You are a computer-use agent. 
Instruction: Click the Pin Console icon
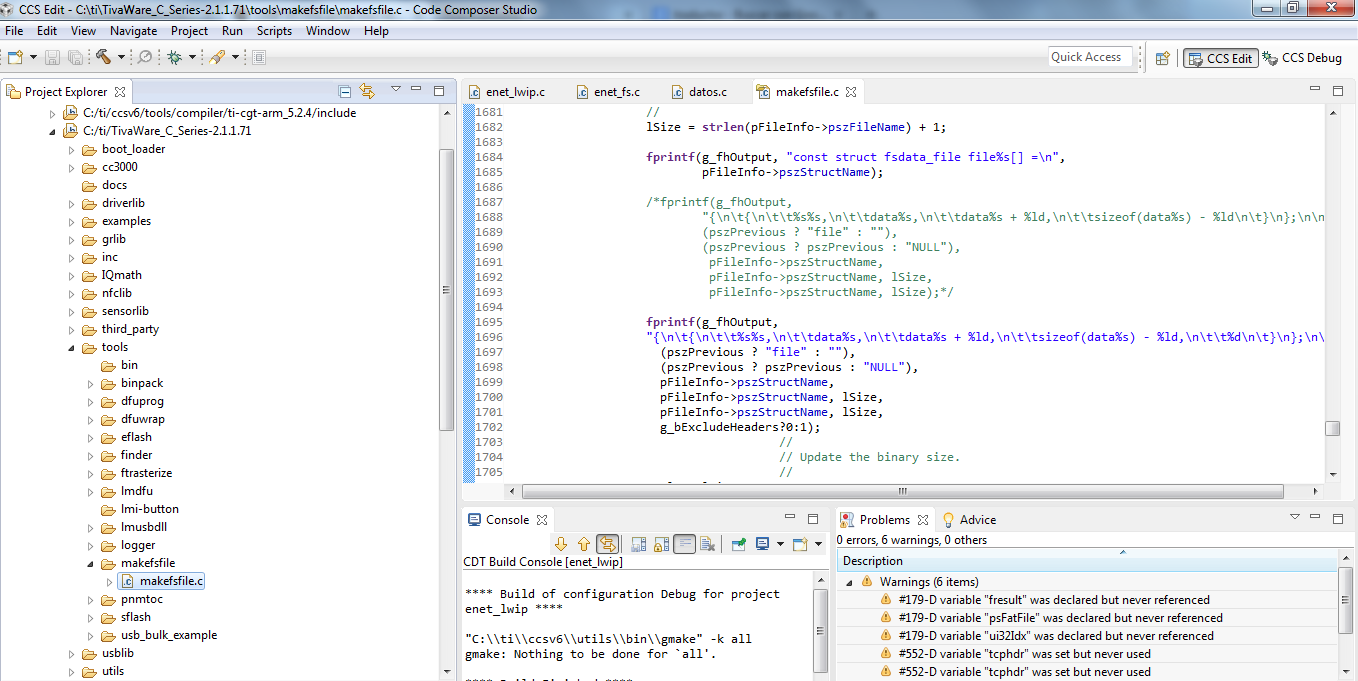pyautogui.click(x=738, y=544)
